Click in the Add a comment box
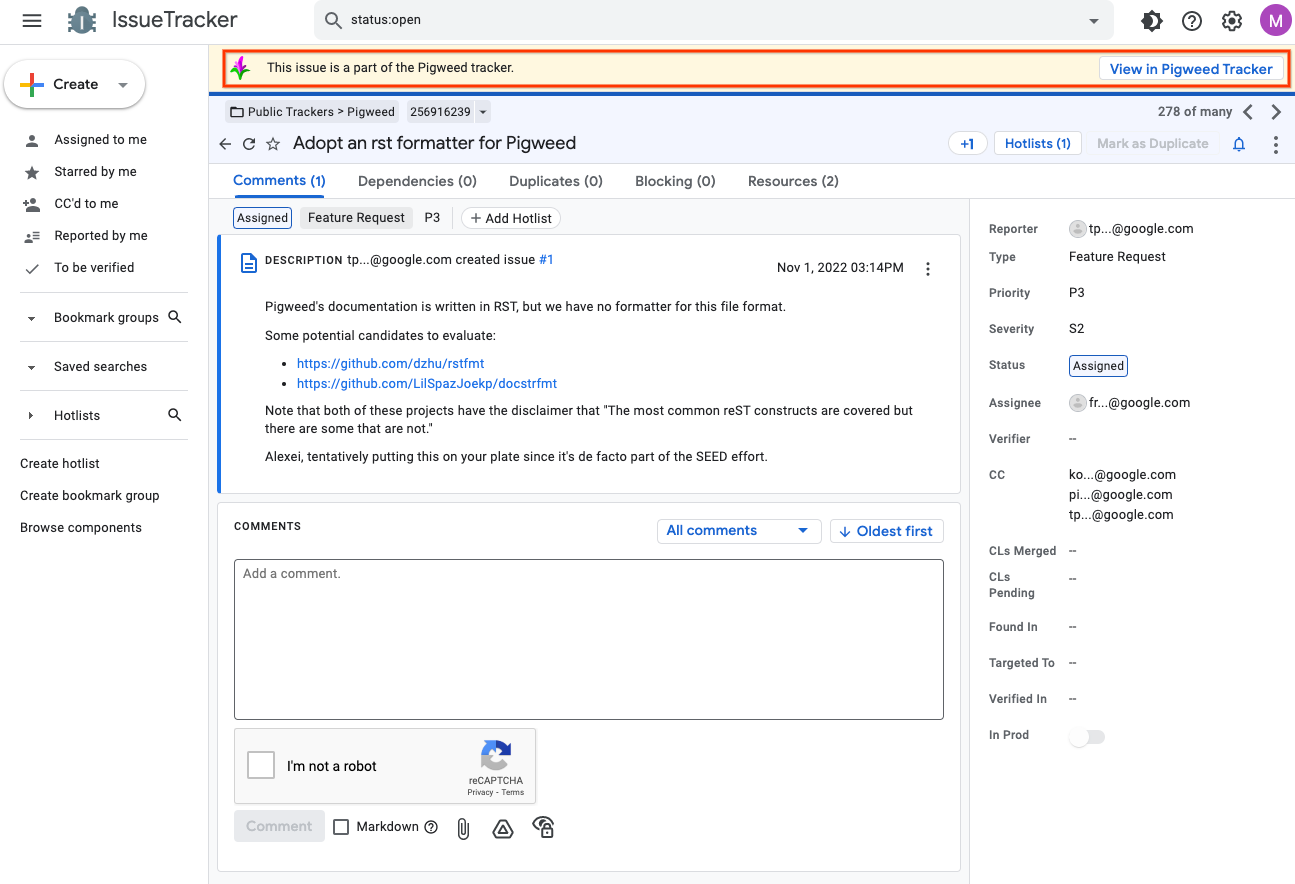The width and height of the screenshot is (1295, 884). coord(588,638)
